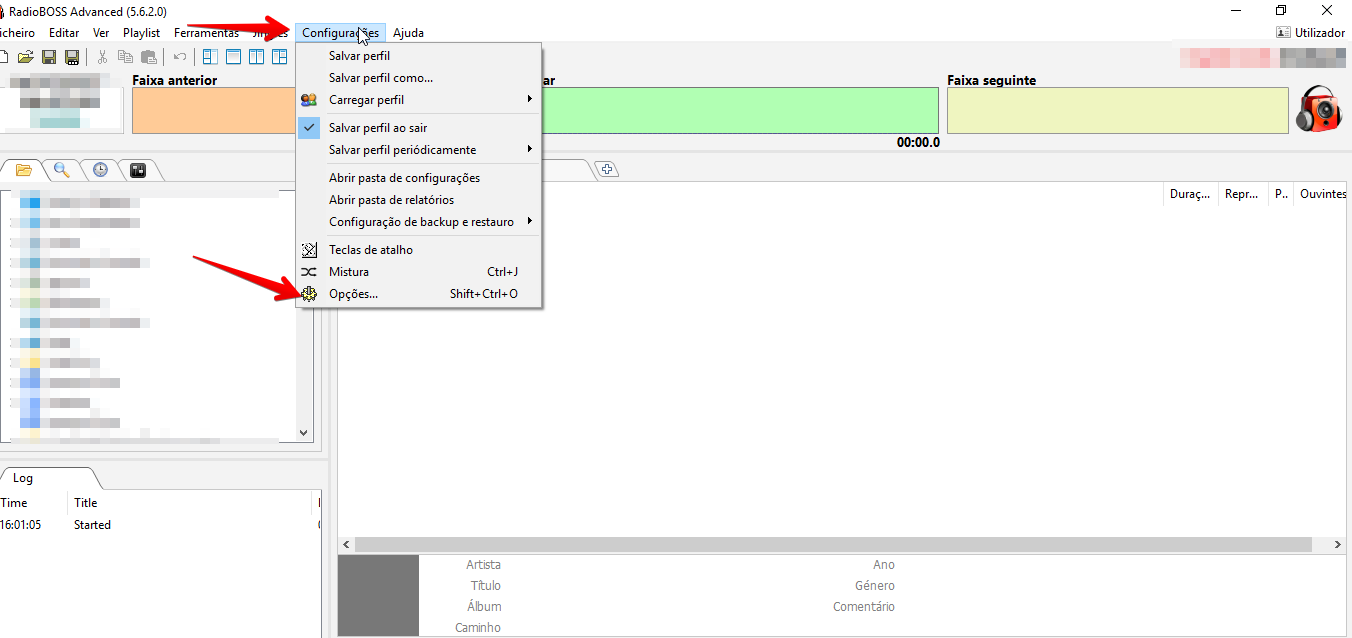Click the shuffle icon beside Mistura

309,272
